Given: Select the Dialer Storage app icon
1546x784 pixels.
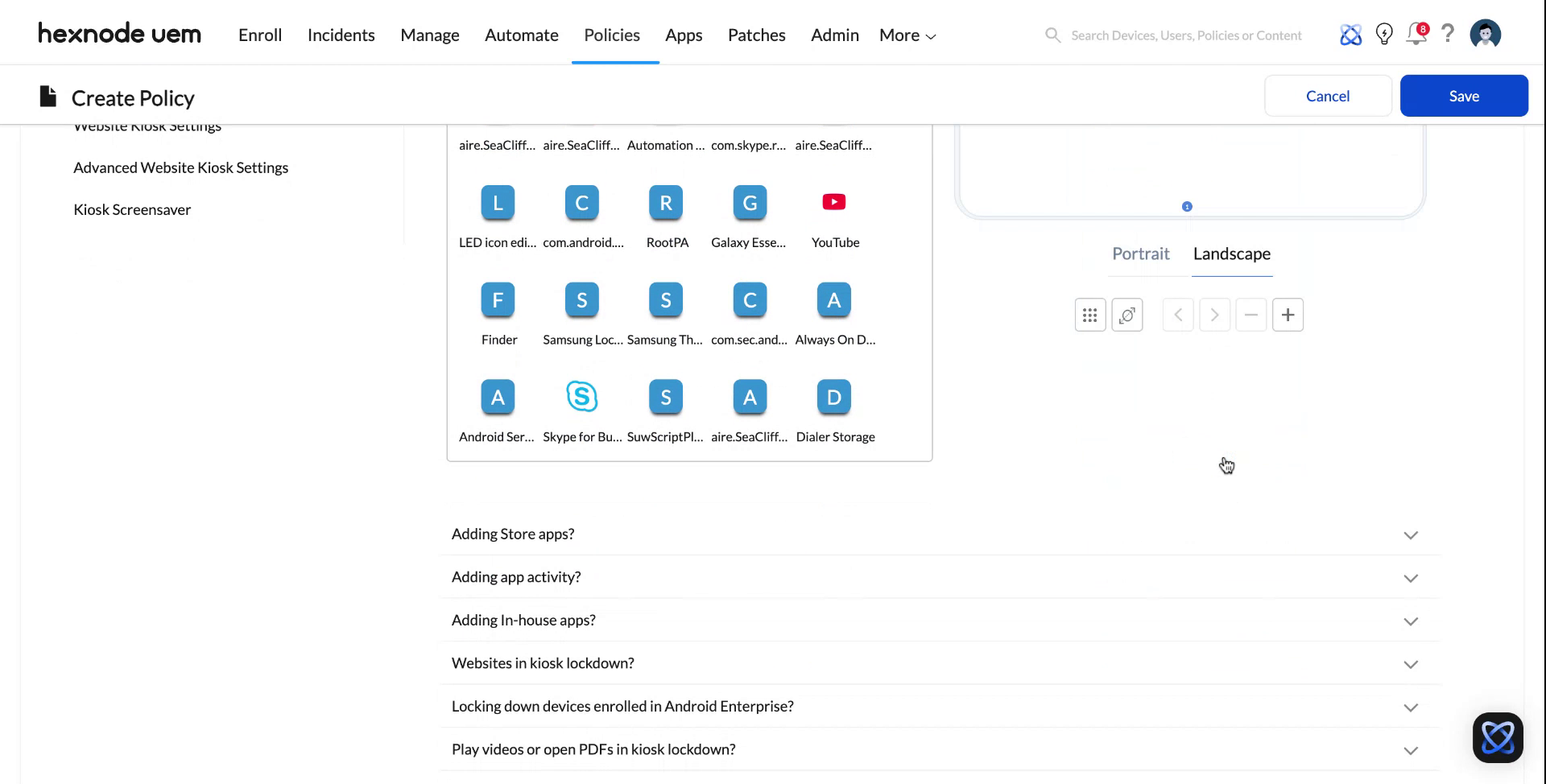Looking at the screenshot, I should 833,396.
